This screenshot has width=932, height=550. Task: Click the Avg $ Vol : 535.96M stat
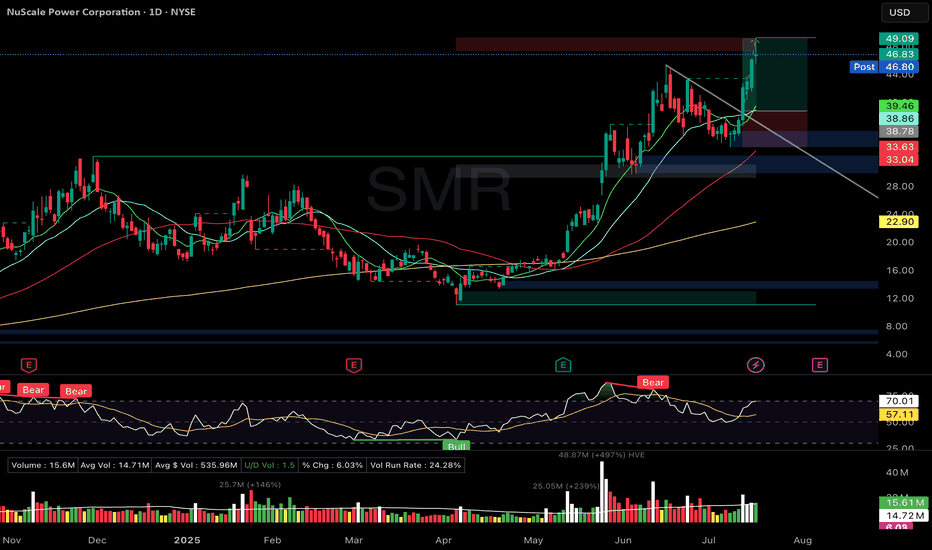[196, 465]
